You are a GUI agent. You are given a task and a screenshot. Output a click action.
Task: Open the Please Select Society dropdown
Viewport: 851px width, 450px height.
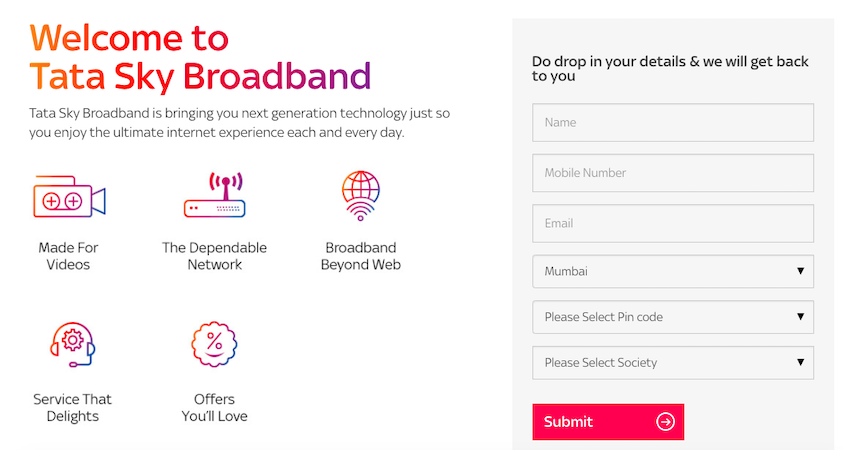(673, 363)
